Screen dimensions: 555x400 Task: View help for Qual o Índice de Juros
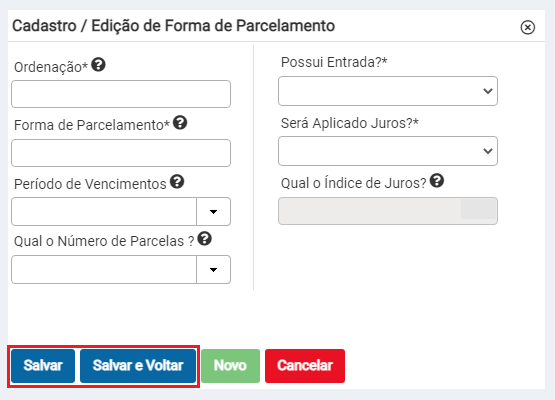(437, 181)
